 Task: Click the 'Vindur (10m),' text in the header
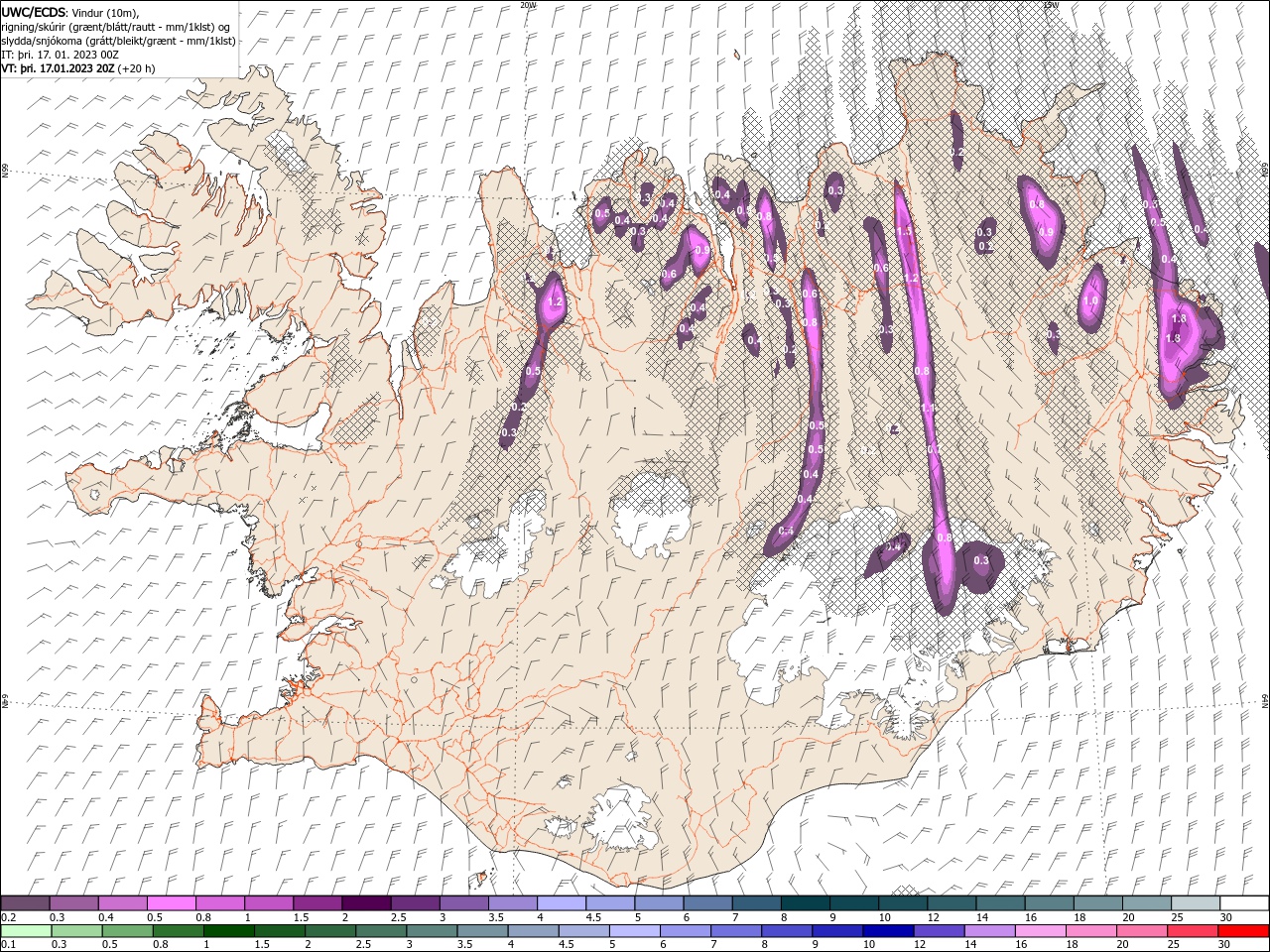[106, 13]
